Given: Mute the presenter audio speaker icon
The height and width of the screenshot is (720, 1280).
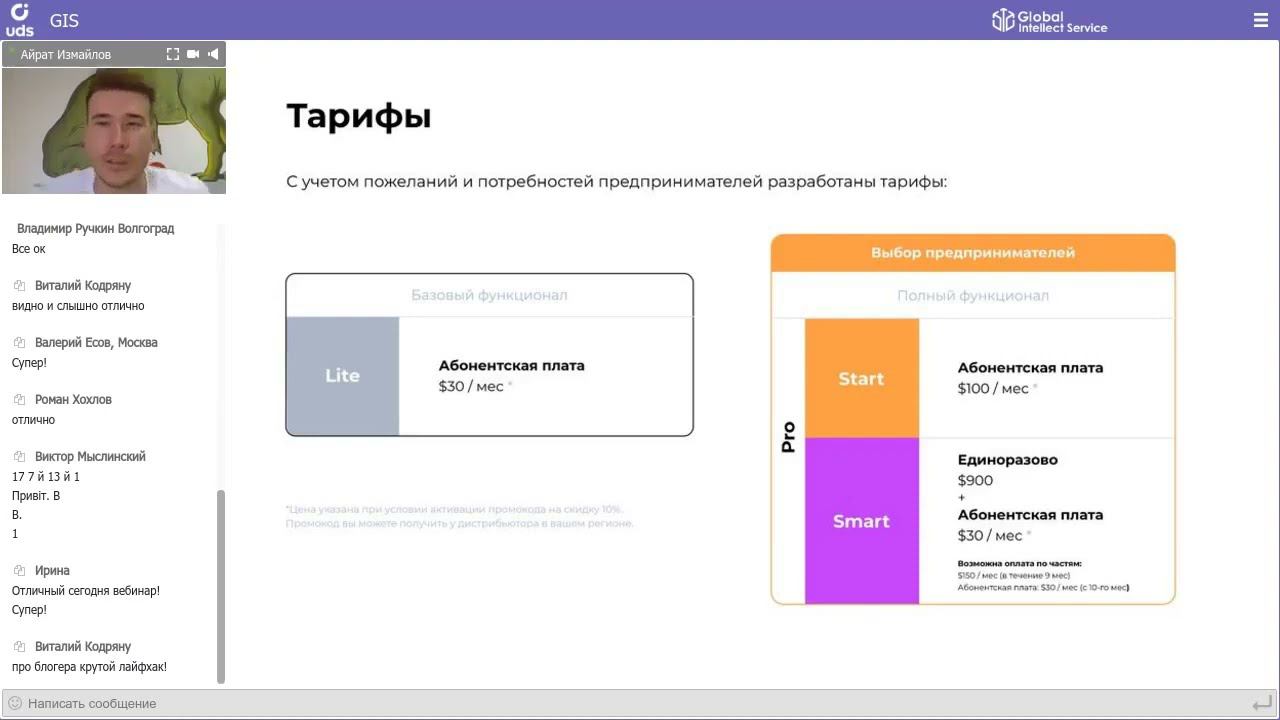Looking at the screenshot, I should click(x=213, y=54).
